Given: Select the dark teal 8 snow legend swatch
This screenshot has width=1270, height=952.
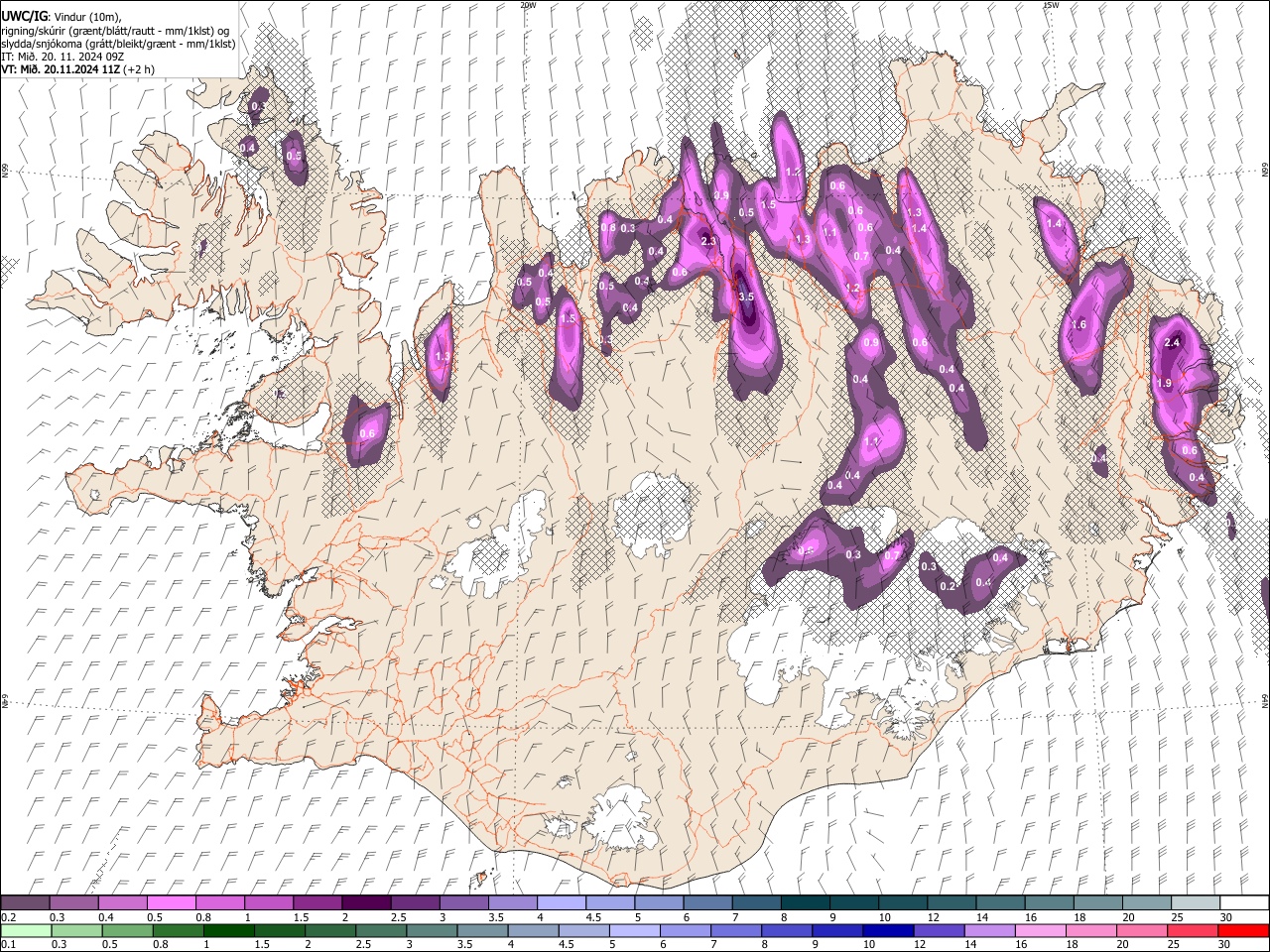Looking at the screenshot, I should (x=804, y=902).
